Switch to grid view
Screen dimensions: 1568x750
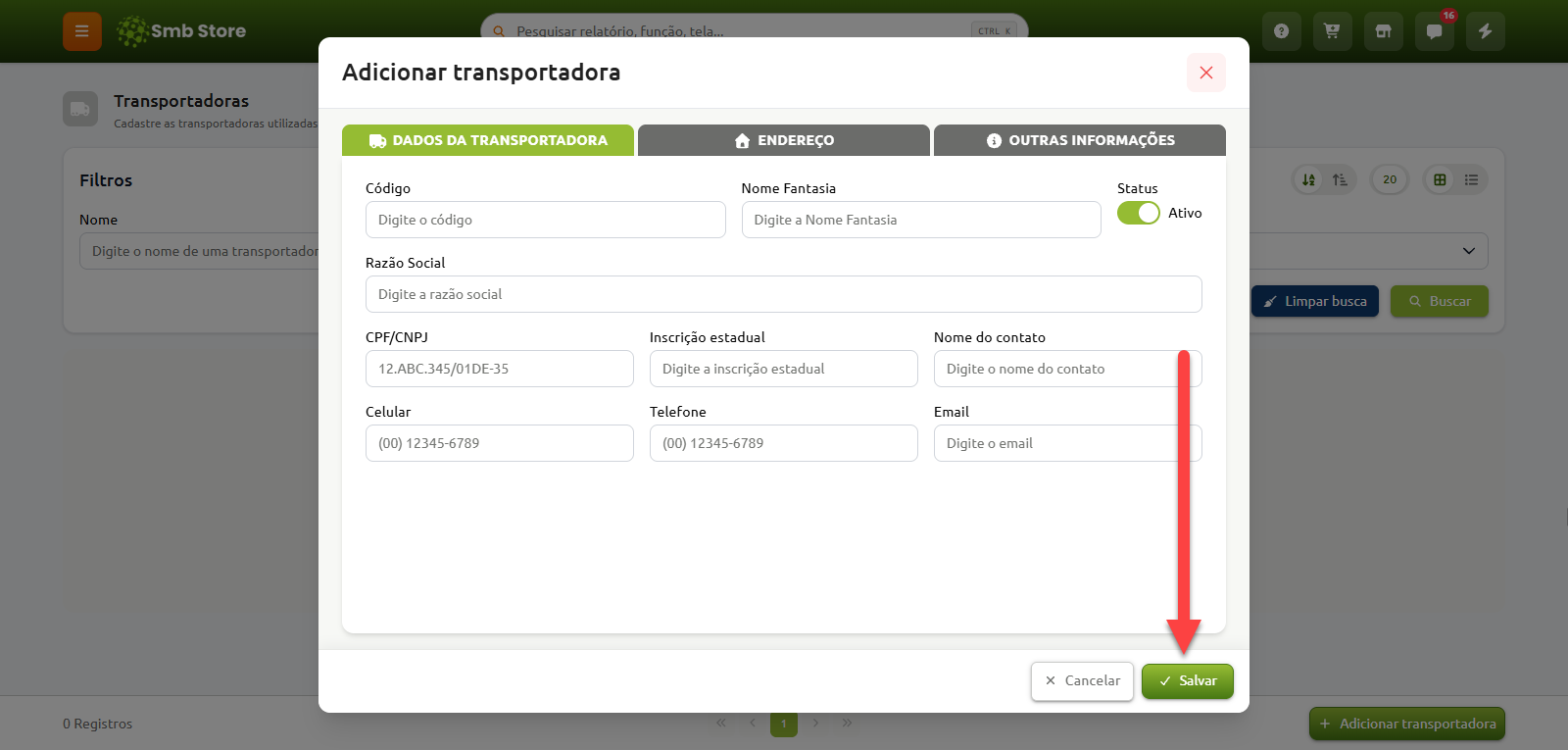tap(1440, 179)
